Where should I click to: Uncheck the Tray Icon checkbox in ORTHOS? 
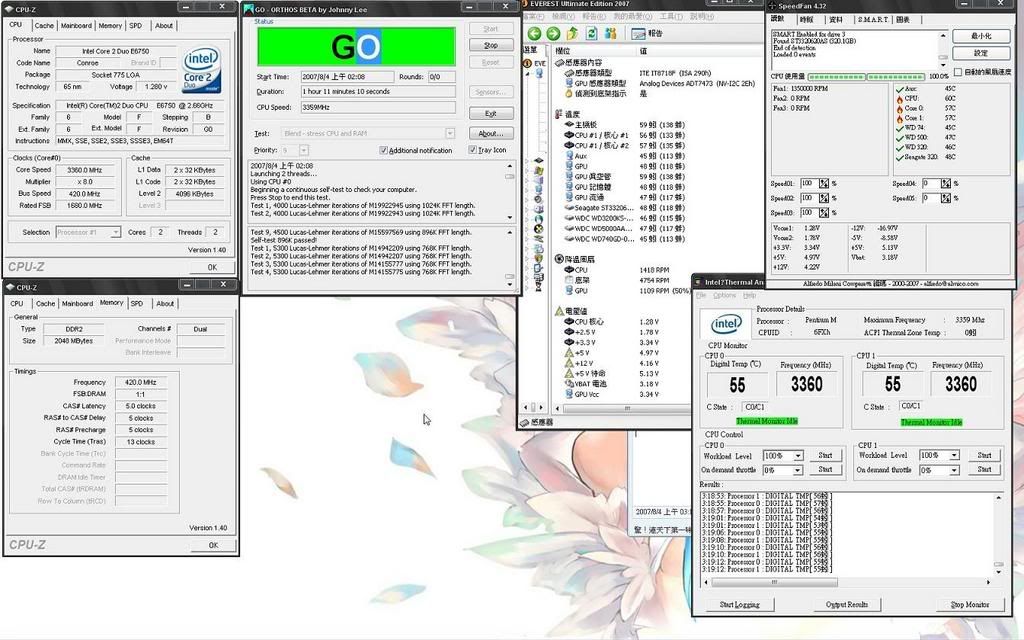pos(473,150)
